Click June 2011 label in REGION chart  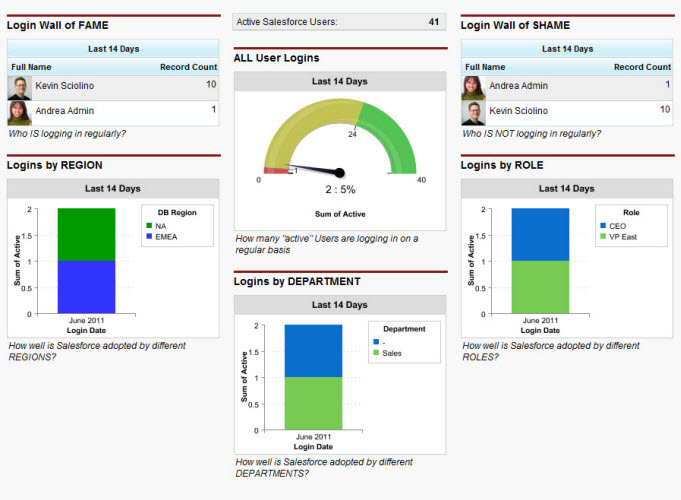86,321
